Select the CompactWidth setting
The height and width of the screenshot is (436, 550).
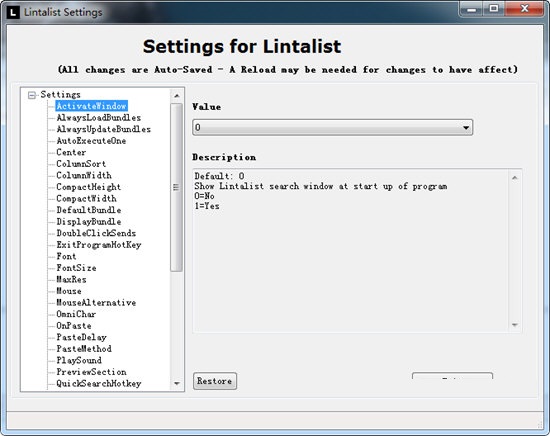(86, 199)
